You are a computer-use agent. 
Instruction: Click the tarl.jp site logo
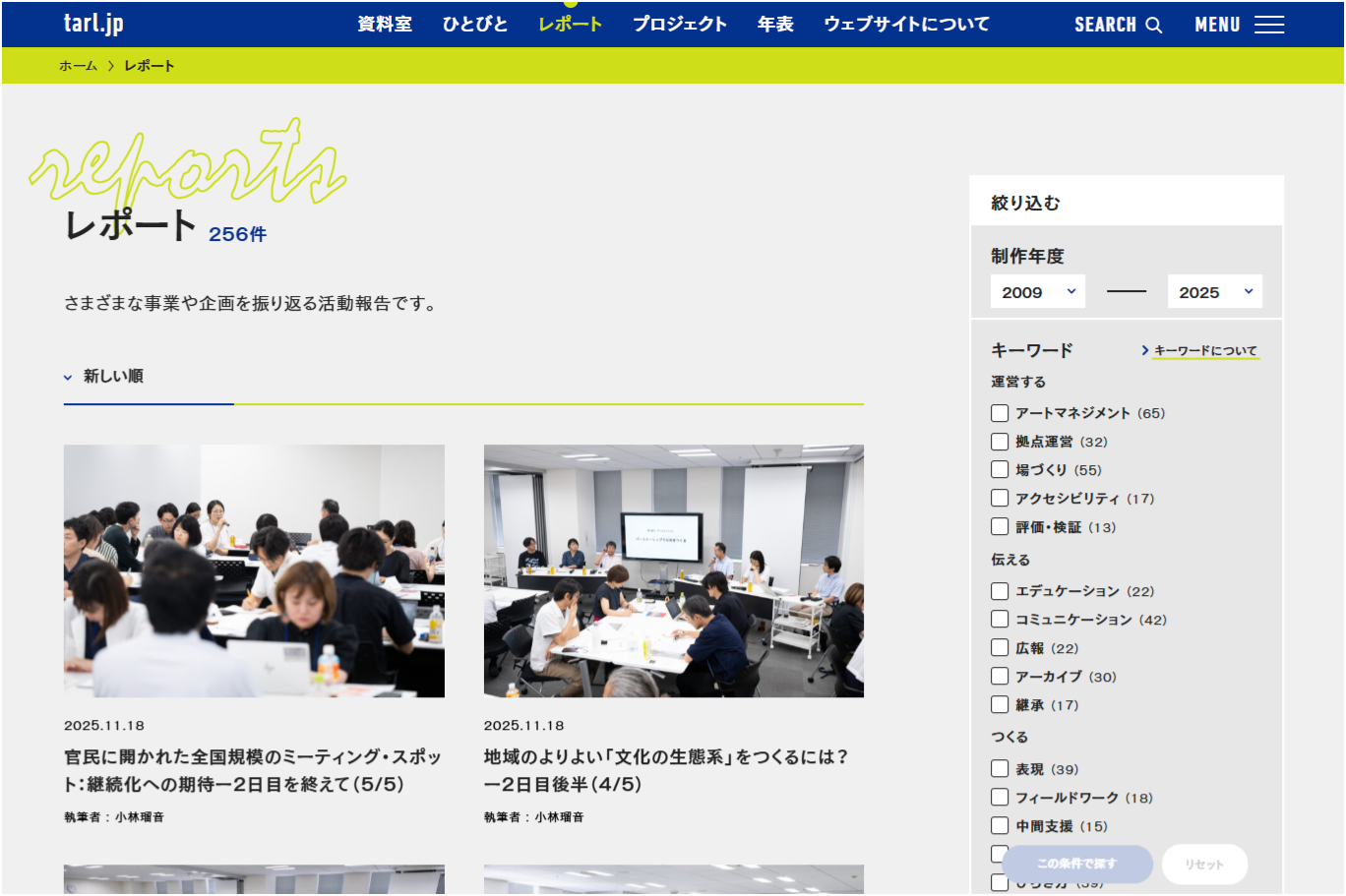(93, 24)
